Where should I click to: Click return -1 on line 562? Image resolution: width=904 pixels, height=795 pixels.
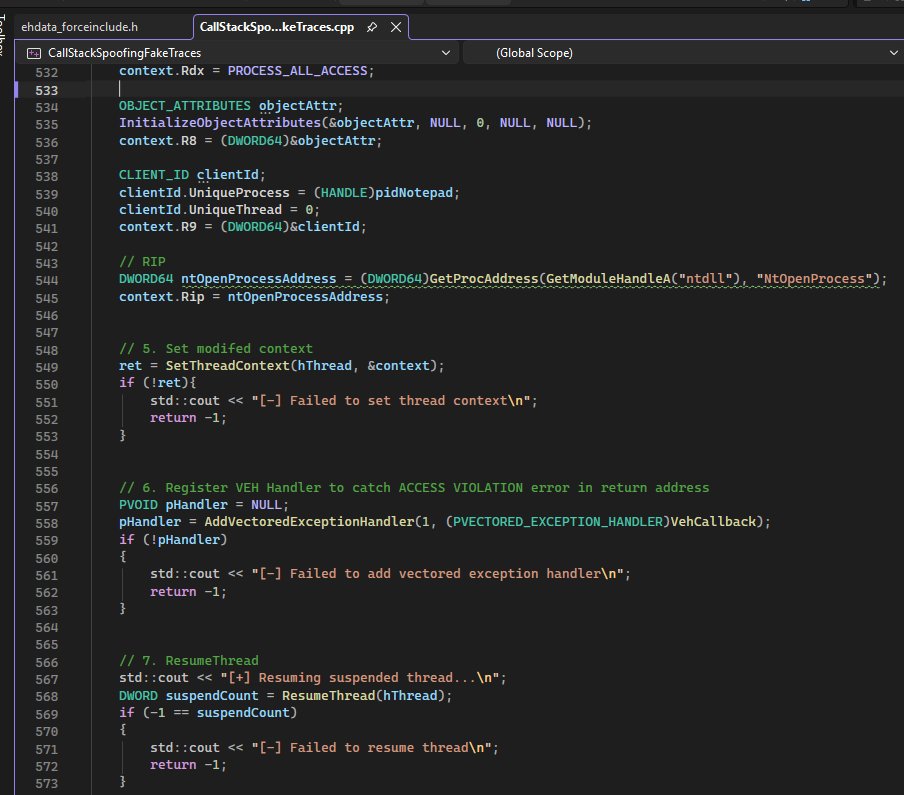pos(184,591)
